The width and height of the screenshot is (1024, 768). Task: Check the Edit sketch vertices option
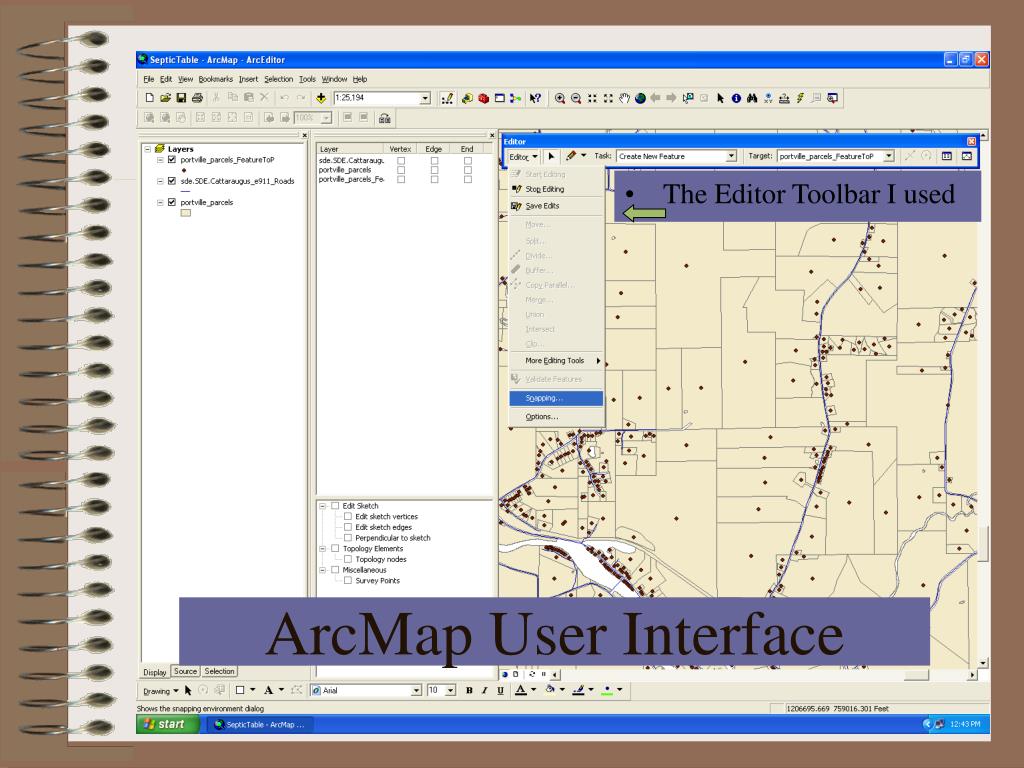pyautogui.click(x=348, y=517)
